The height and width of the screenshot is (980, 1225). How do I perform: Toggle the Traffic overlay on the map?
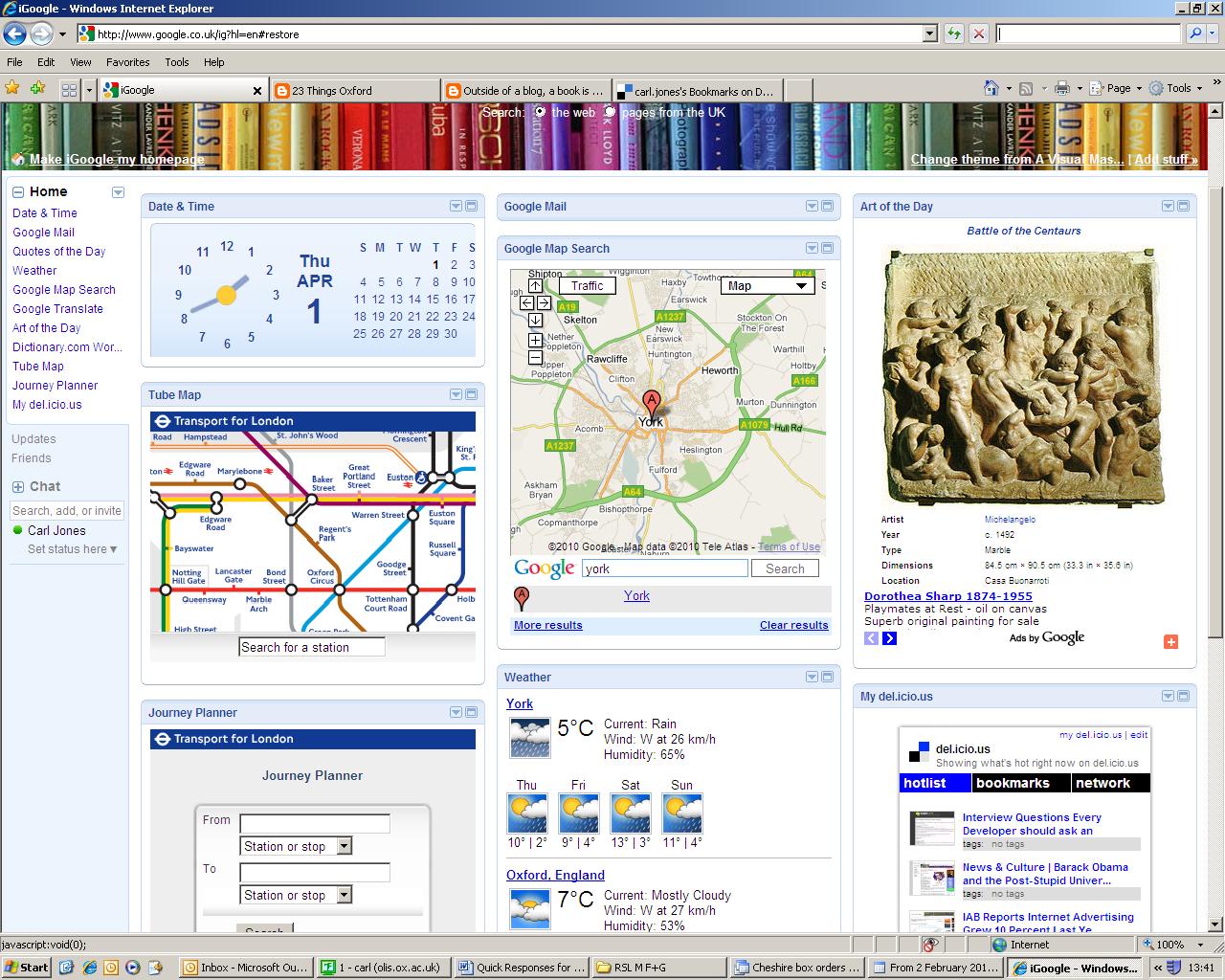(587, 285)
